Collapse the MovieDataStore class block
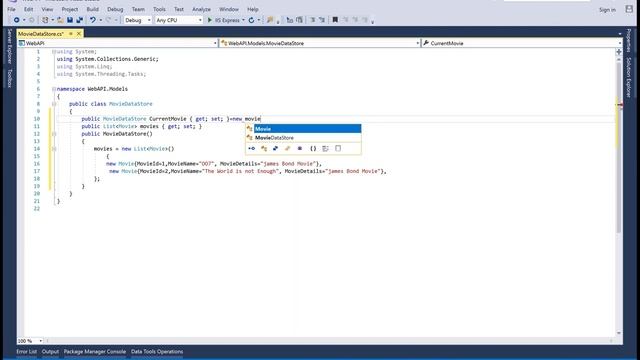Screen dimensions: 640x360 pyautogui.click(x=54, y=104)
